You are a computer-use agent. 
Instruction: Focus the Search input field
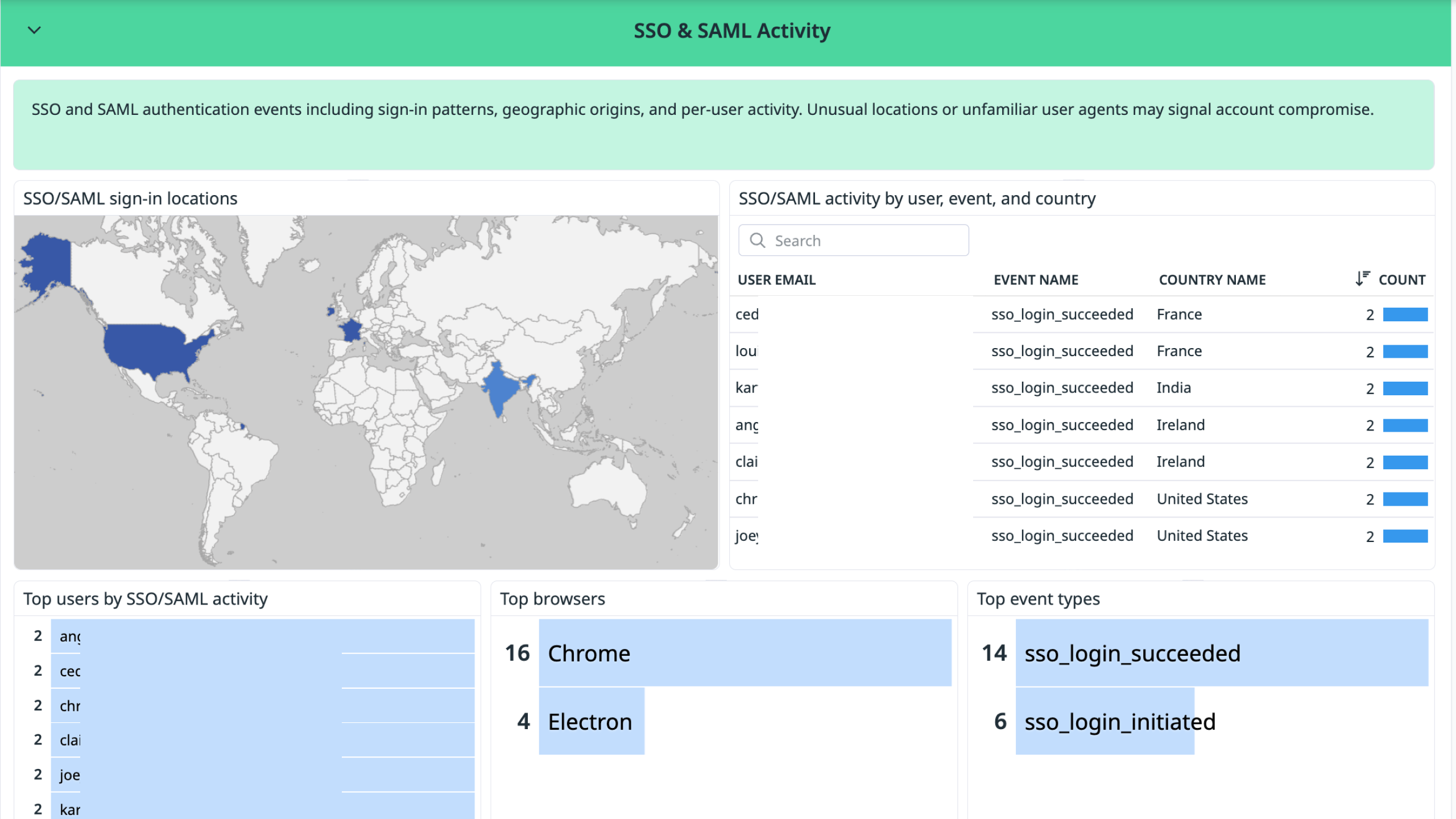coord(853,241)
